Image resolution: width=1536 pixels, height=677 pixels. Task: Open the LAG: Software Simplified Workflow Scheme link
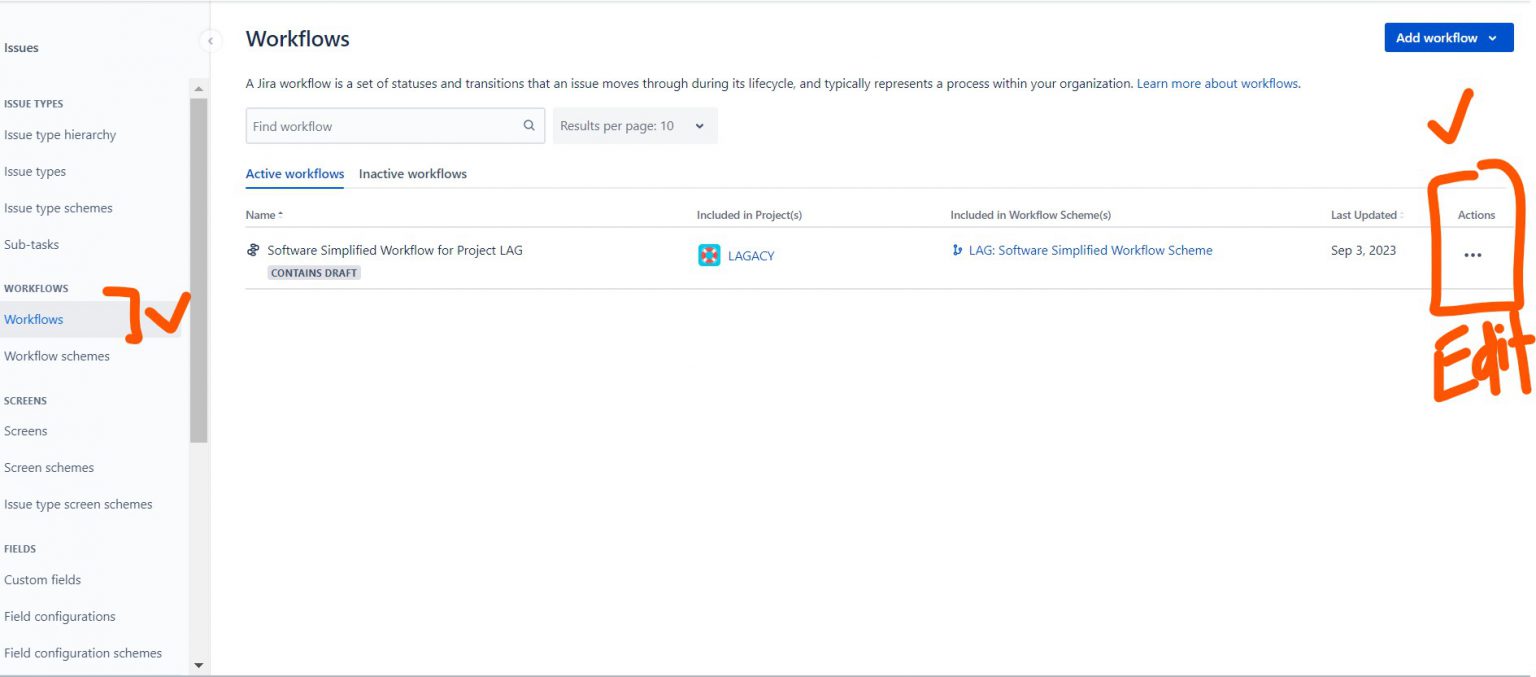click(1090, 250)
